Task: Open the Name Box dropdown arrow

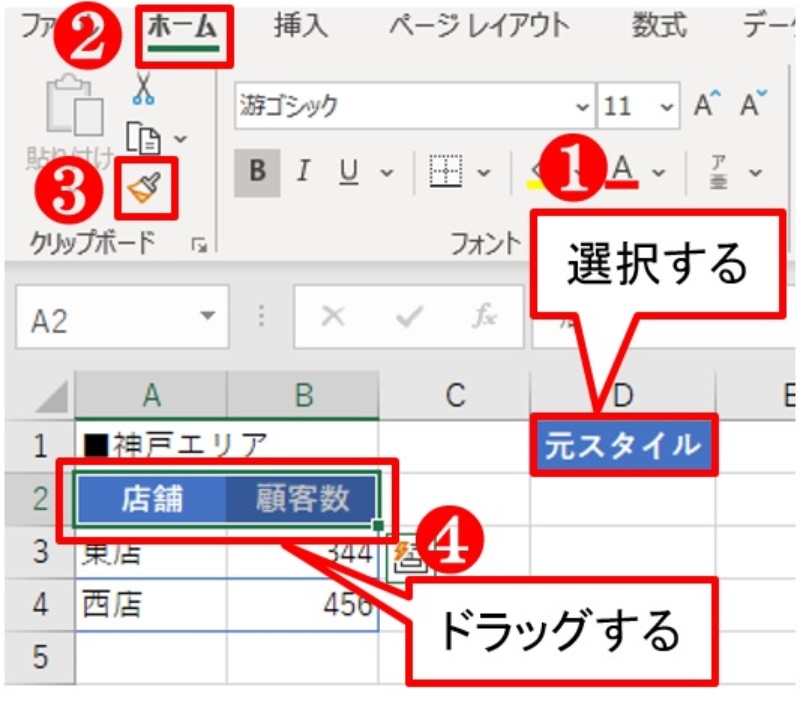Action: coord(207,317)
